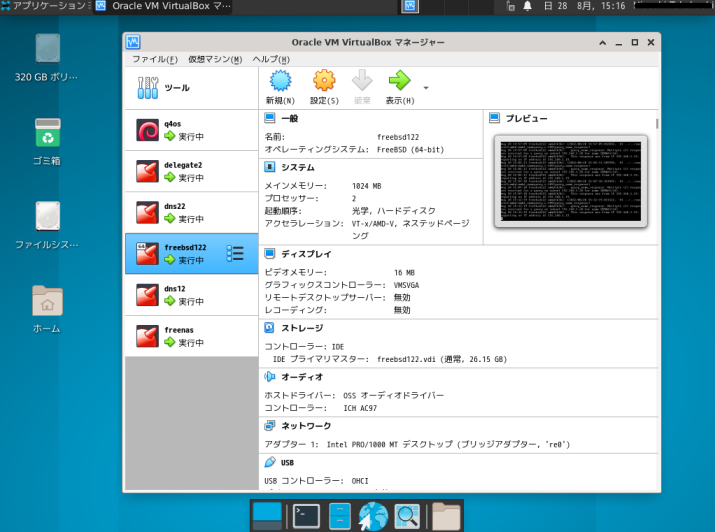Viewport: 715px width, 532px height.
Task: Click the 破棄 discard arrow icon
Action: pyautogui.click(x=362, y=81)
